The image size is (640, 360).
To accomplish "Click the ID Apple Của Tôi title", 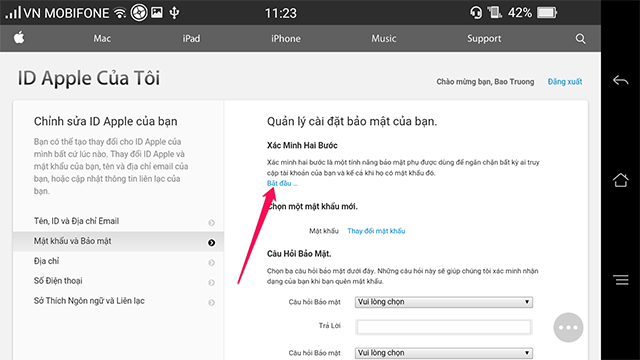I will pyautogui.click(x=89, y=78).
